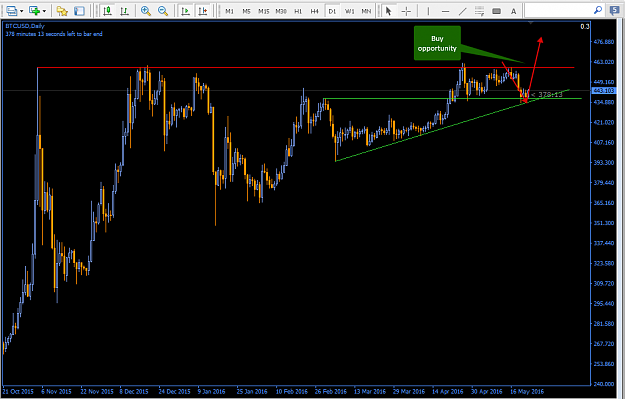Switch to the M5 timeframe
This screenshot has height=399, width=625.
point(246,11)
